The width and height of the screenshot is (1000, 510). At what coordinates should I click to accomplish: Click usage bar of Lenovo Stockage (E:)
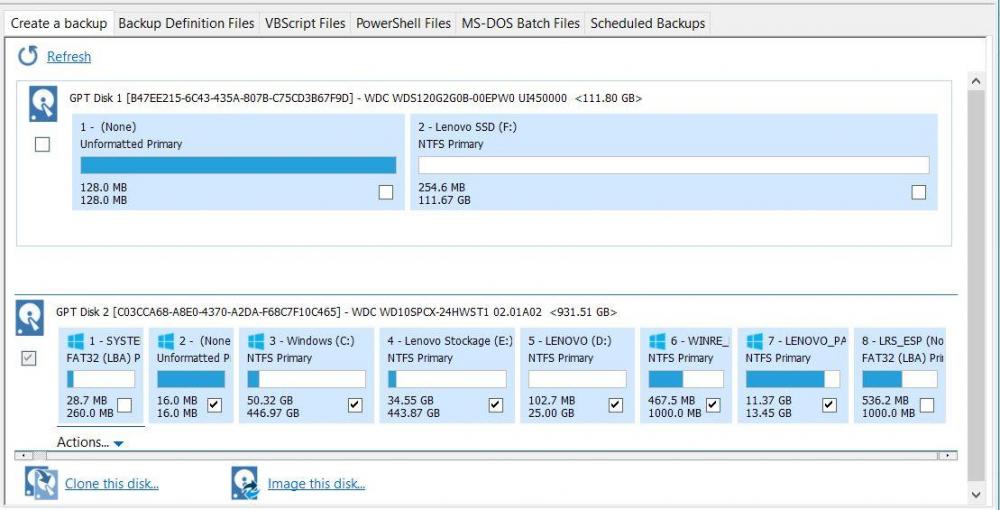point(446,380)
